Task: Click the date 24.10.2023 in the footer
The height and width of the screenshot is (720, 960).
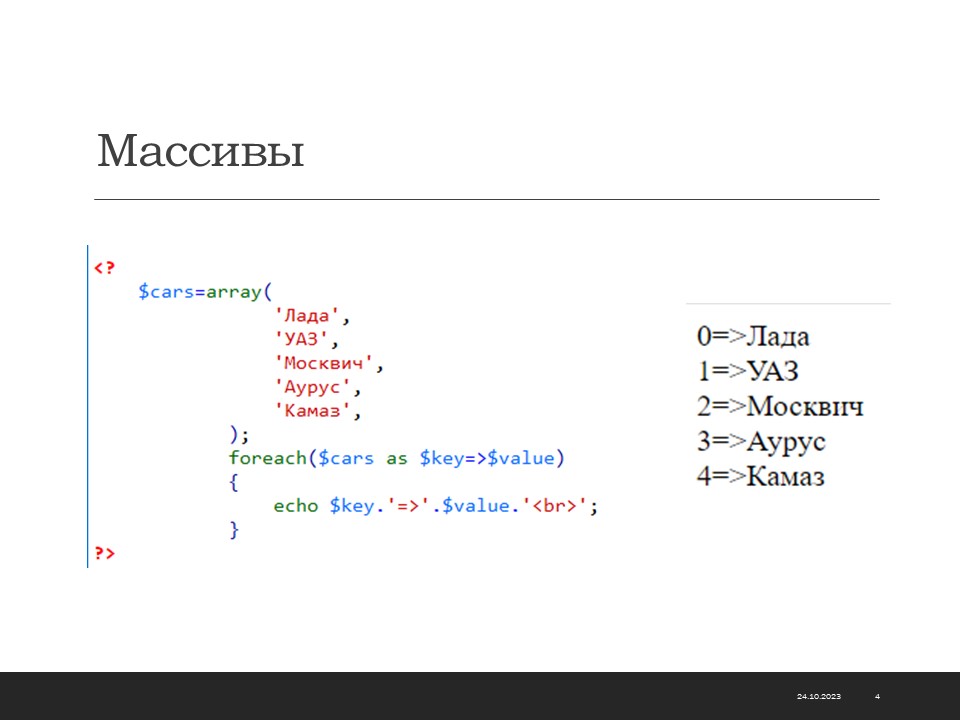Action: coord(818,696)
